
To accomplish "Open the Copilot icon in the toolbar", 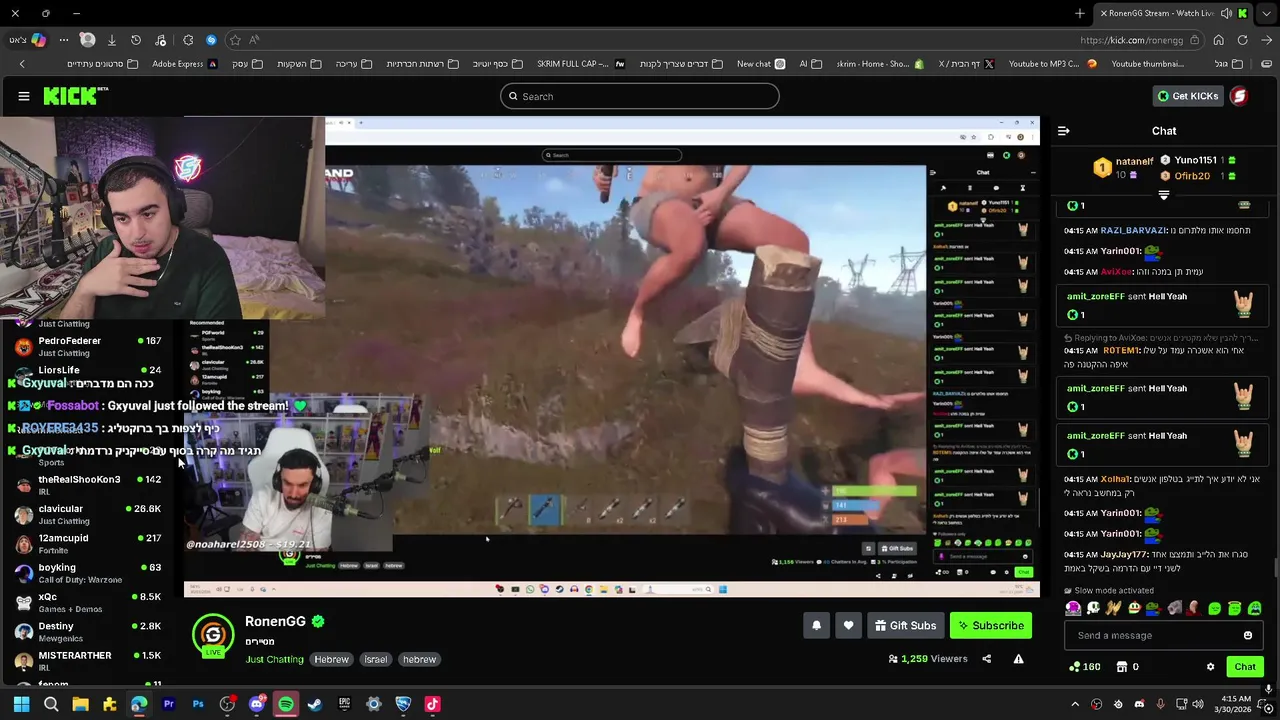I will [x=38, y=40].
